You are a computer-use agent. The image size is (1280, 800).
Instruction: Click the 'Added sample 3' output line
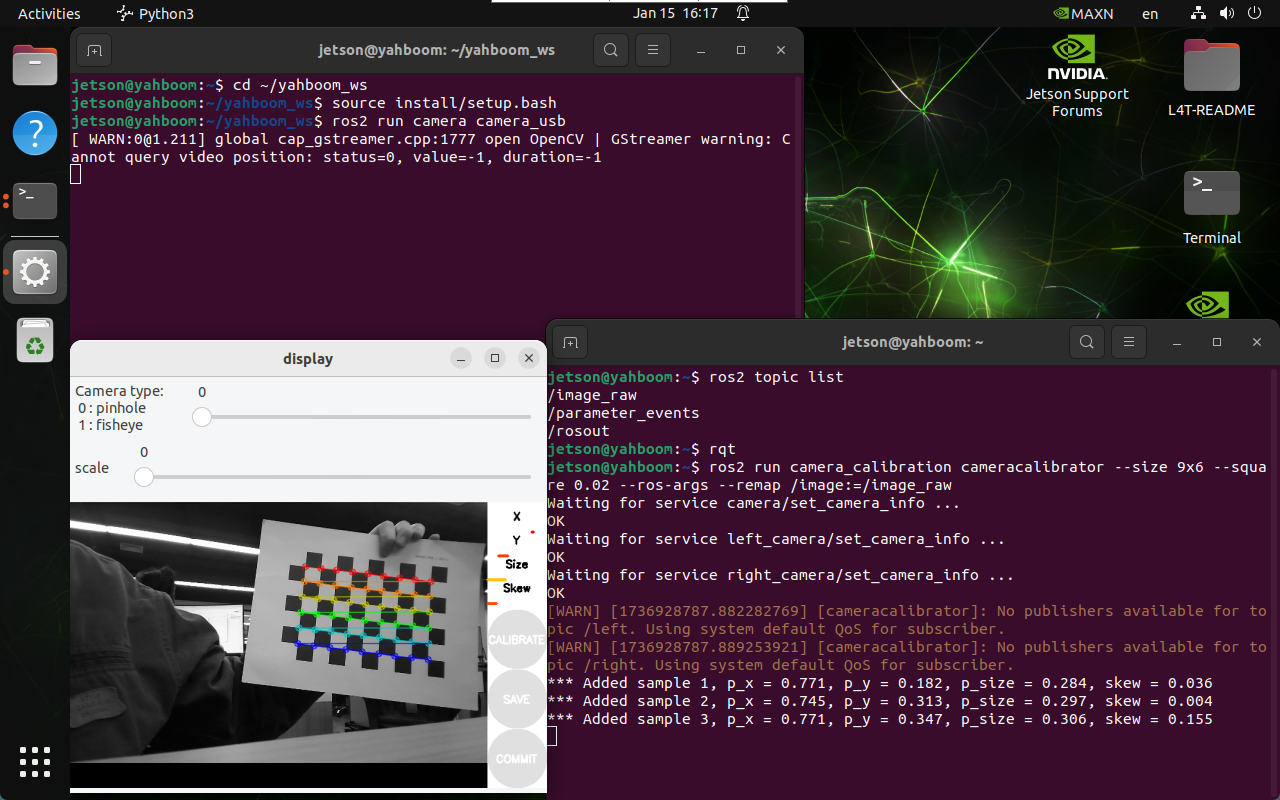click(x=880, y=719)
